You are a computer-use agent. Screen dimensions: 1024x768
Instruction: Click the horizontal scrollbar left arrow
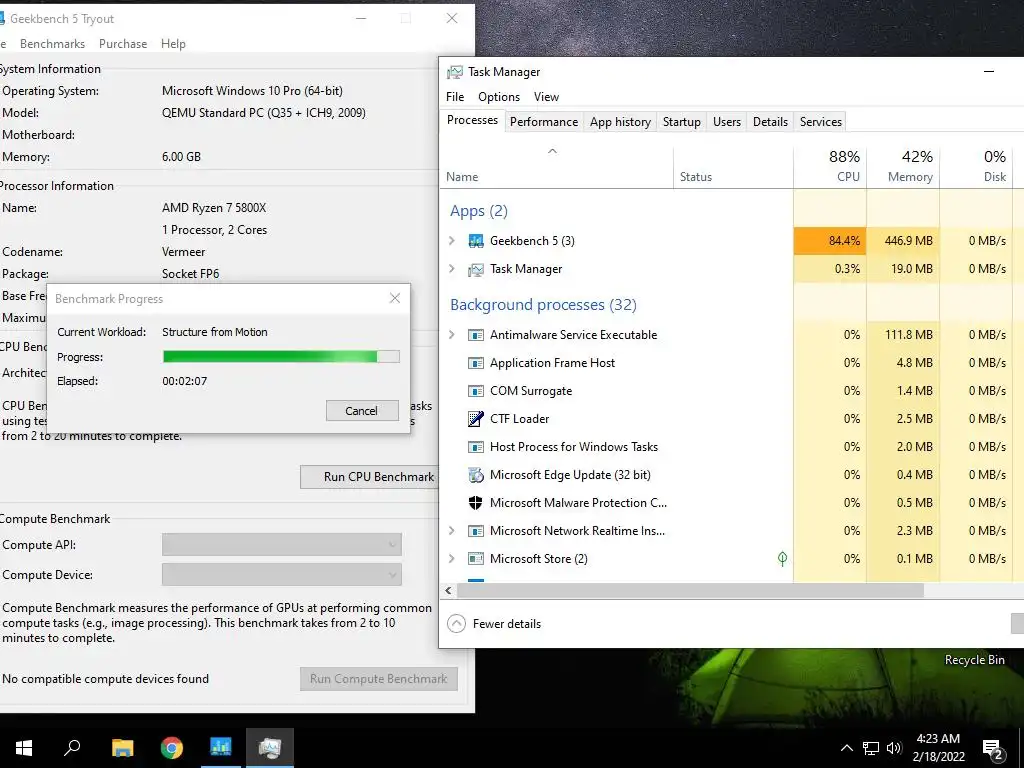coord(449,590)
